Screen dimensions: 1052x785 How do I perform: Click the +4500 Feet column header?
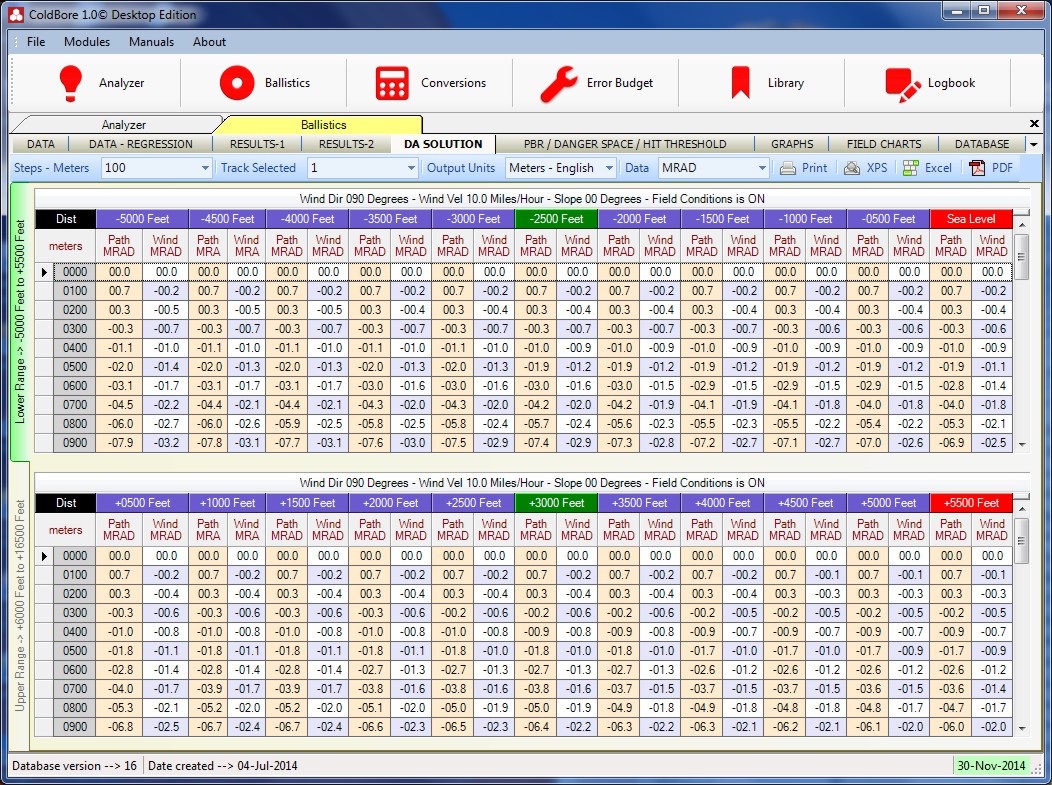[805, 503]
